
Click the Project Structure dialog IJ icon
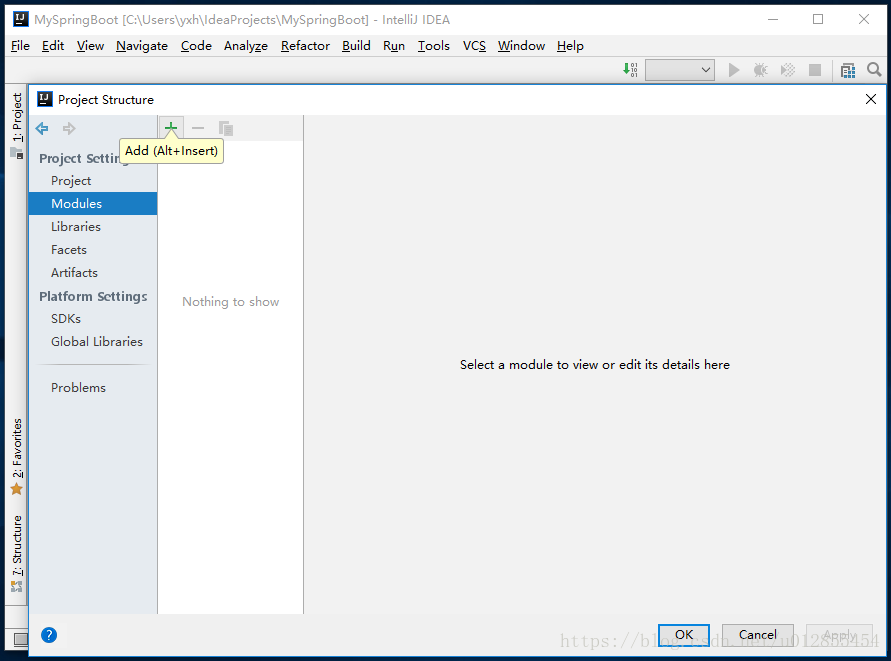[x=44, y=99]
